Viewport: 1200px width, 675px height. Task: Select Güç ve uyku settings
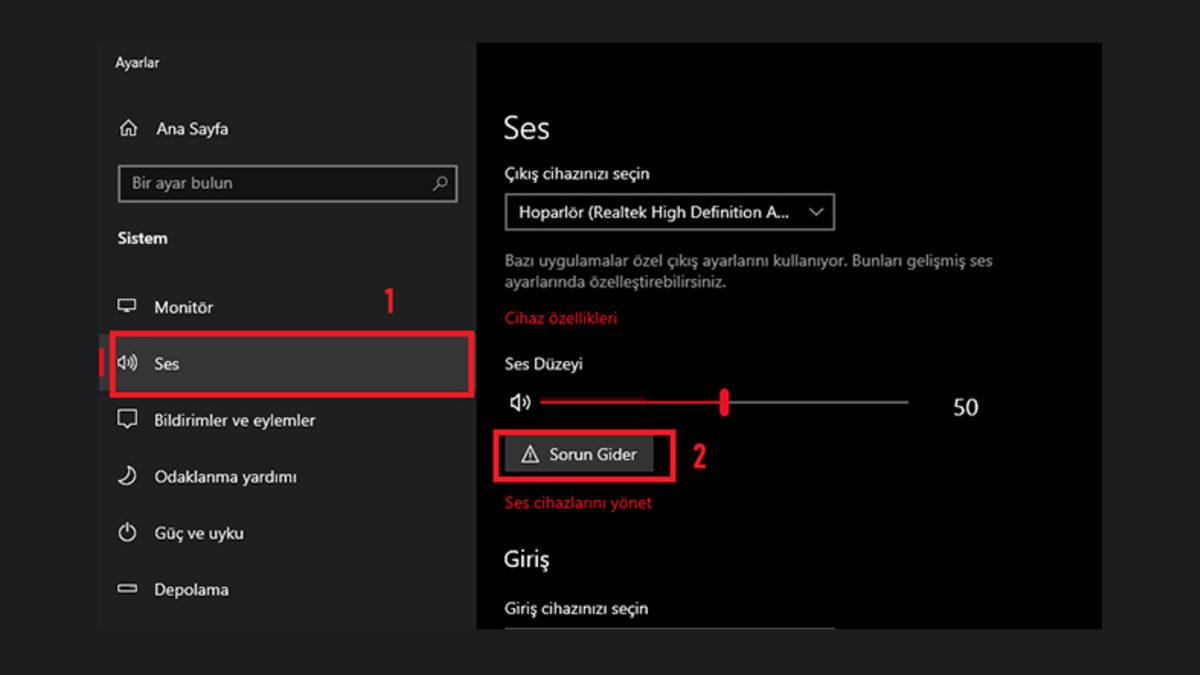pos(198,533)
